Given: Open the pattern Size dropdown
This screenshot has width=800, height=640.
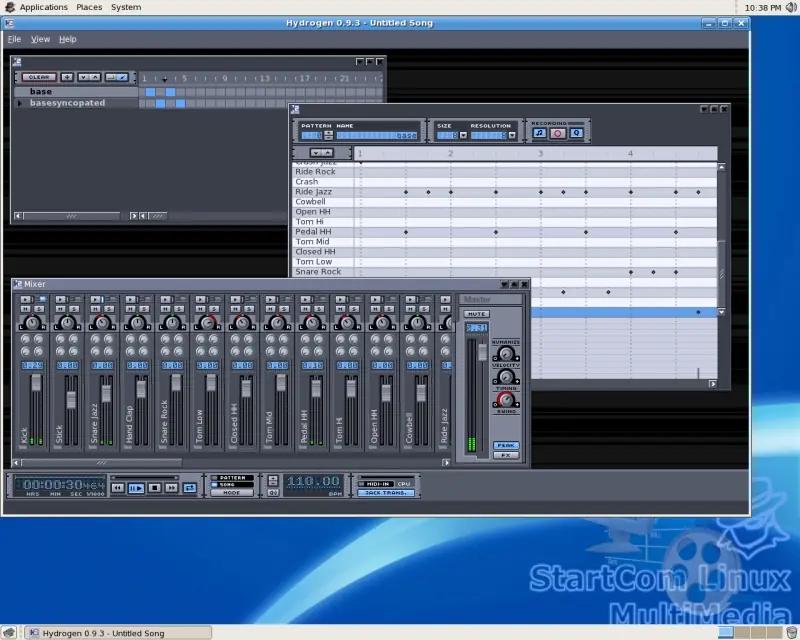Looking at the screenshot, I should click(x=463, y=136).
